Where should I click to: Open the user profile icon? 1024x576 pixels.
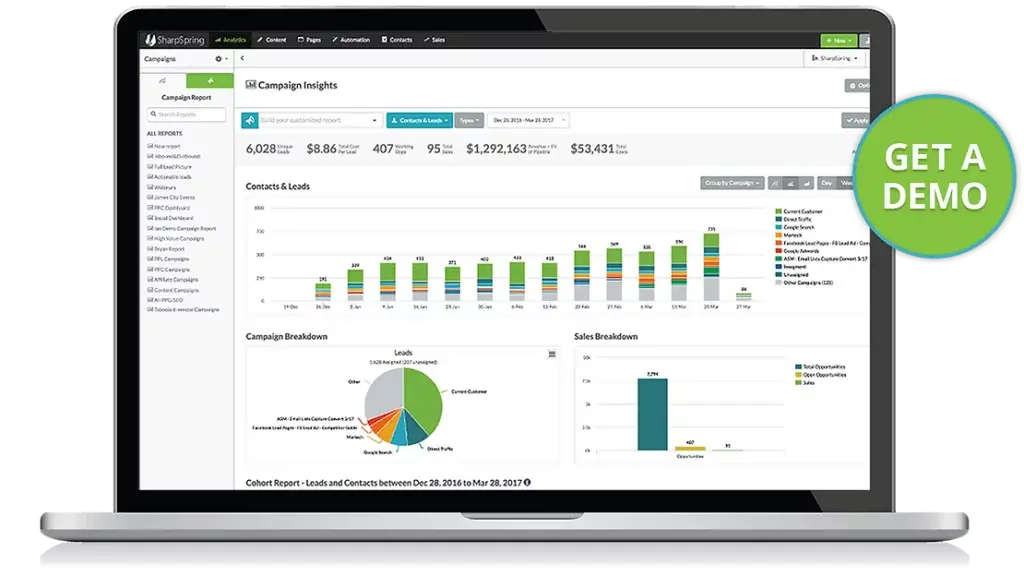tap(865, 40)
